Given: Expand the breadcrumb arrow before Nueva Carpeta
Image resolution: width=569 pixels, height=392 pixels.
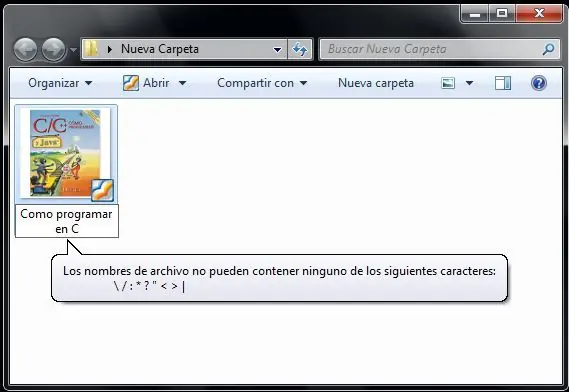Looking at the screenshot, I should [x=110, y=49].
